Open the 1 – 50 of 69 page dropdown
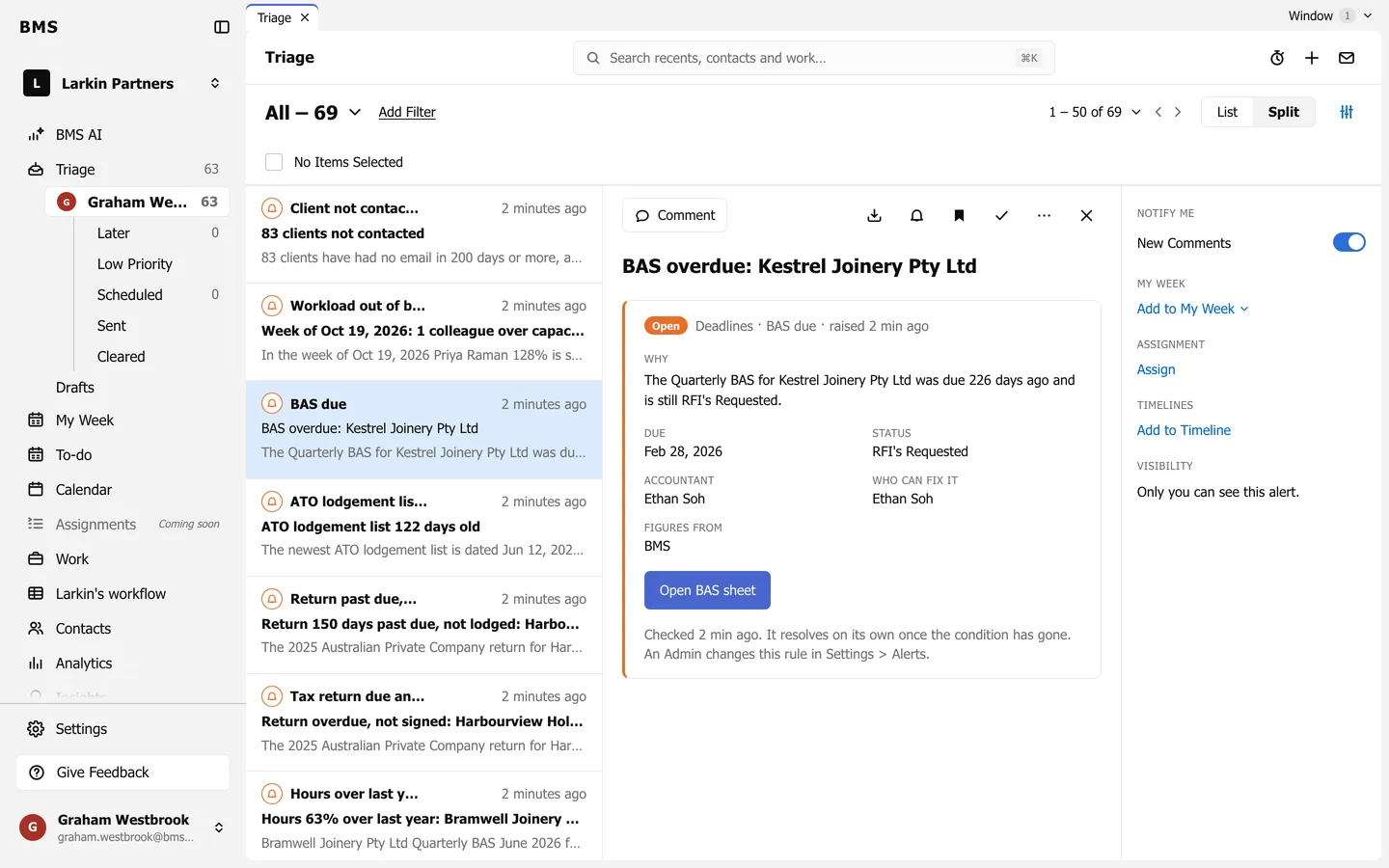This screenshot has width=1389, height=868. tap(1095, 112)
